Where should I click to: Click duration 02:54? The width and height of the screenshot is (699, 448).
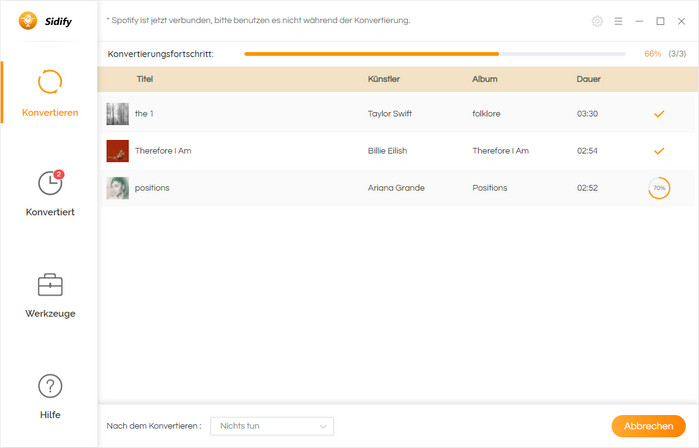tap(587, 151)
